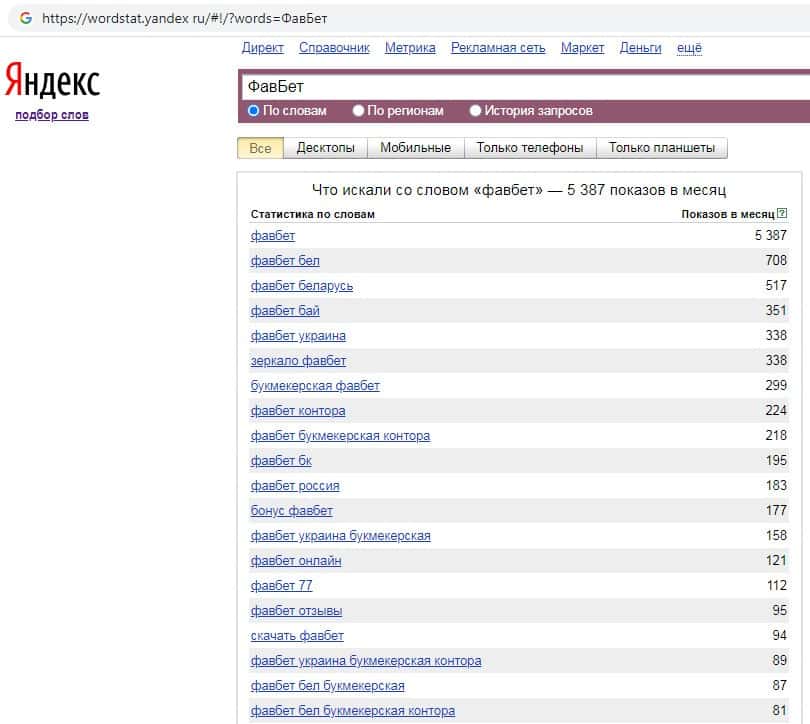Click the Яндекс logo
Viewport: 810px width, 724px height.
52,81
